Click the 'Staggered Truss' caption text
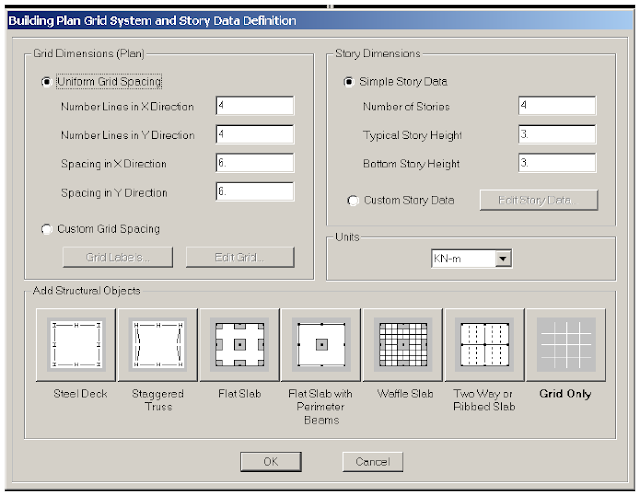The width and height of the screenshot is (640, 496). (x=158, y=400)
